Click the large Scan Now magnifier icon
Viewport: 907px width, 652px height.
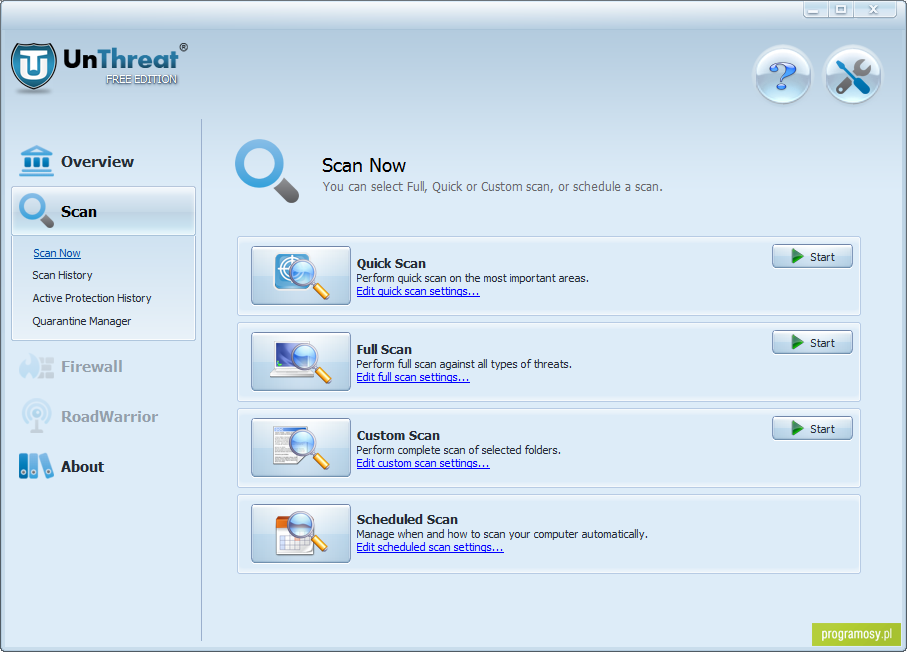coord(267,171)
